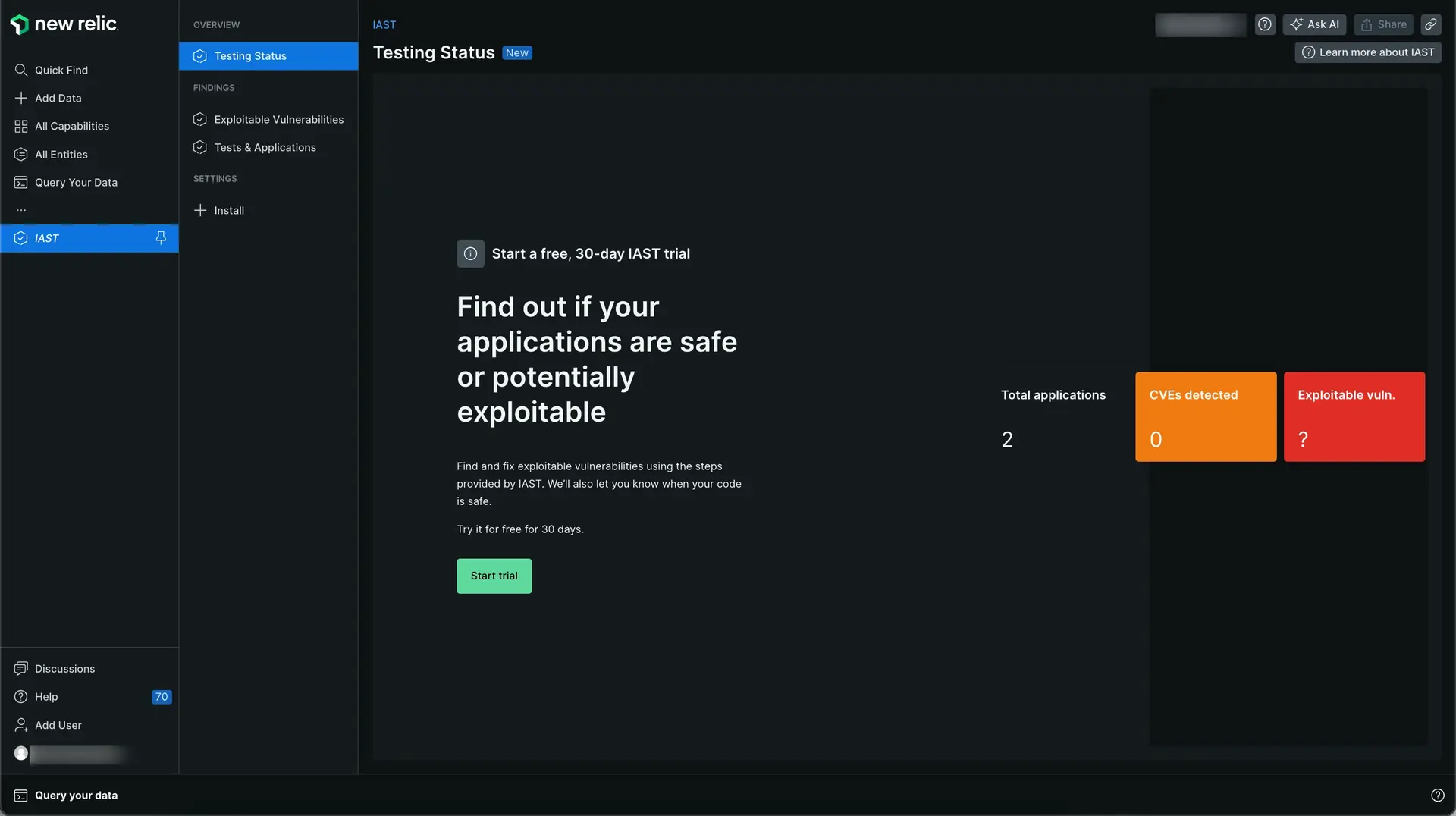This screenshot has height=816, width=1456.
Task: Click the red Exploitable vuln. tile
Action: tap(1354, 416)
